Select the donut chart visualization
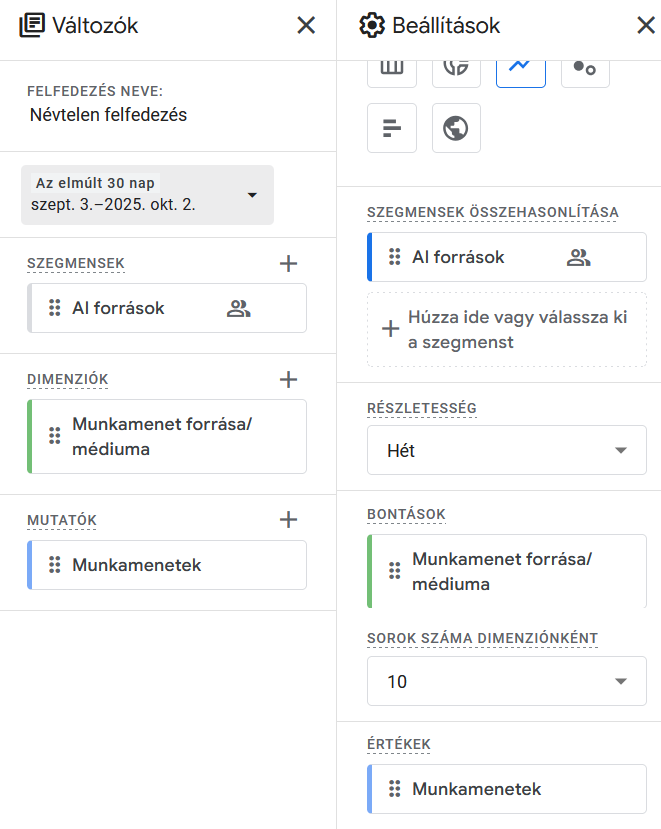The width and height of the screenshot is (661, 829). pyautogui.click(x=456, y=68)
